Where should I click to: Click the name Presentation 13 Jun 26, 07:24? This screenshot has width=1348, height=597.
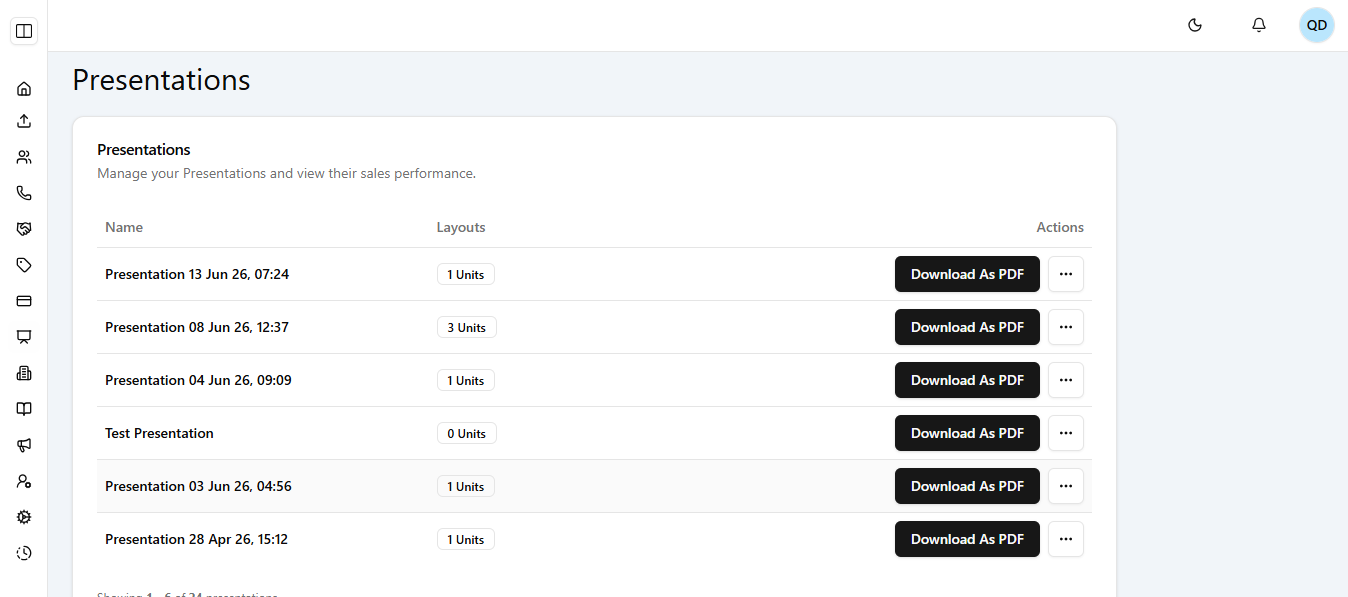click(x=197, y=274)
